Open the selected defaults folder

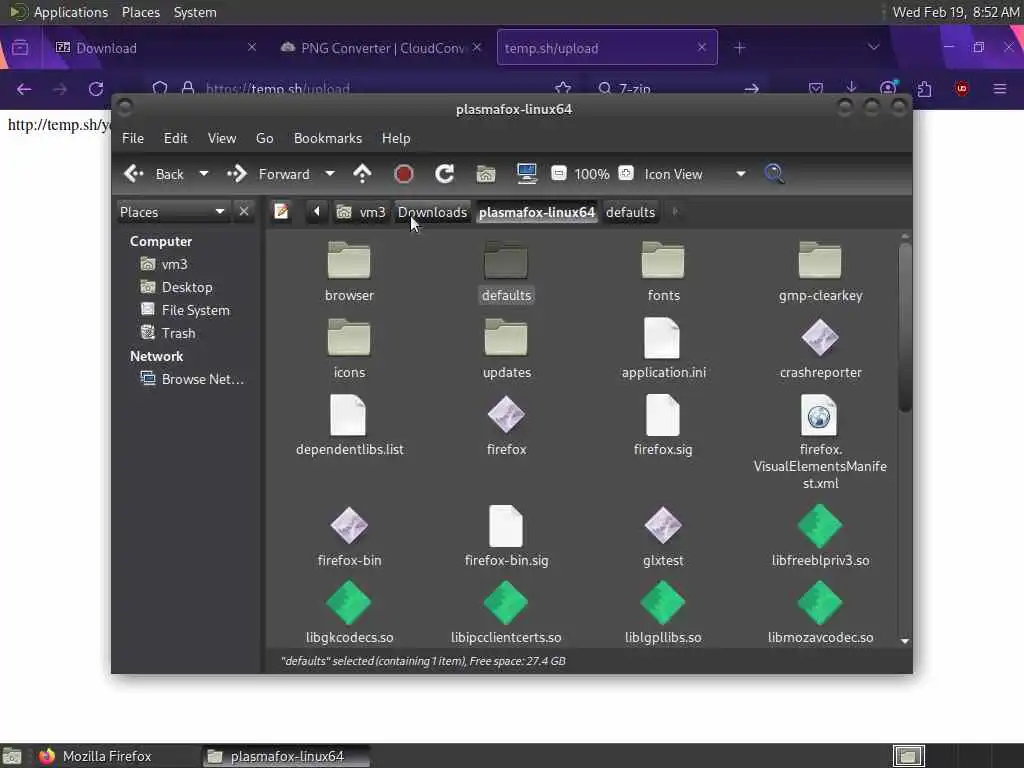[x=506, y=272]
